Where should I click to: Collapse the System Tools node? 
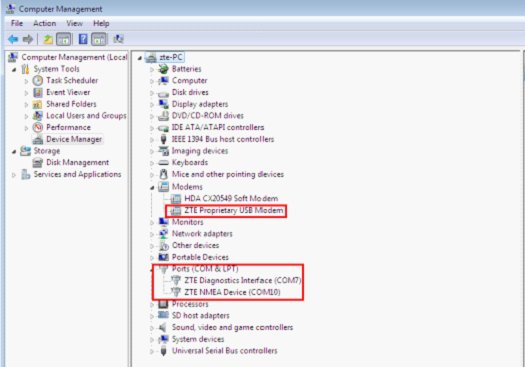[x=14, y=70]
